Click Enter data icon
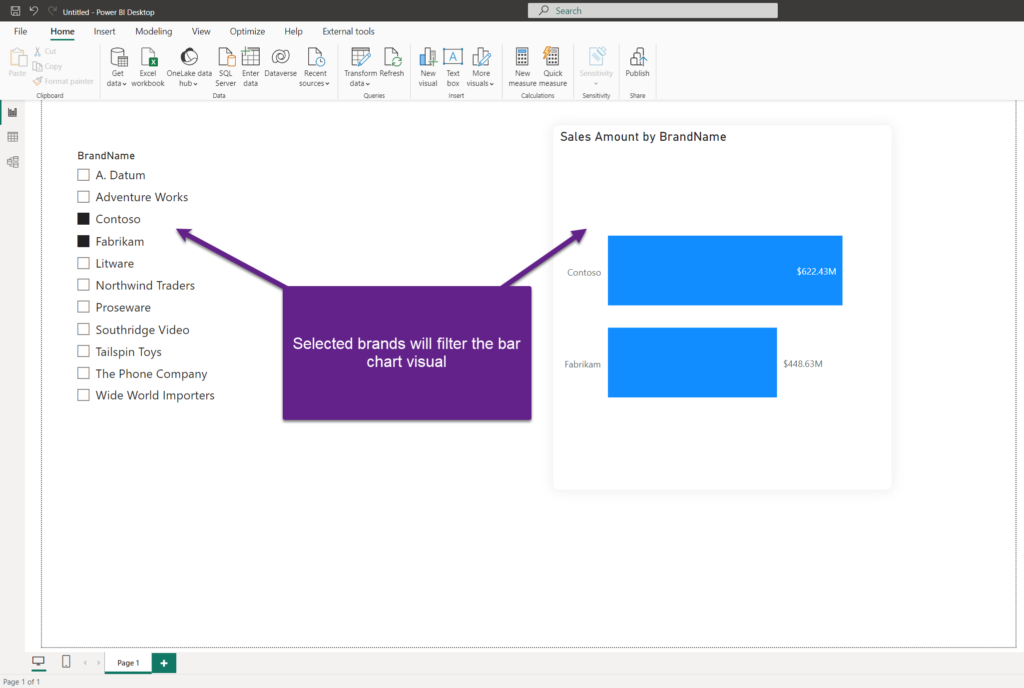 click(x=251, y=67)
